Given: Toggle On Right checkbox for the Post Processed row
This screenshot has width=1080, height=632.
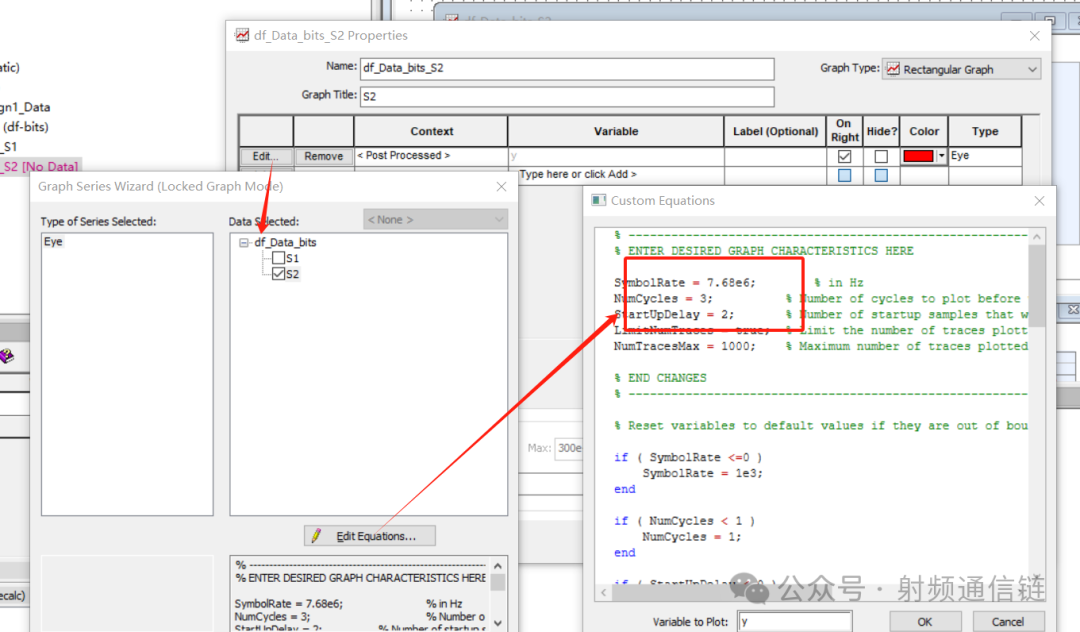Looking at the screenshot, I should pos(844,156).
